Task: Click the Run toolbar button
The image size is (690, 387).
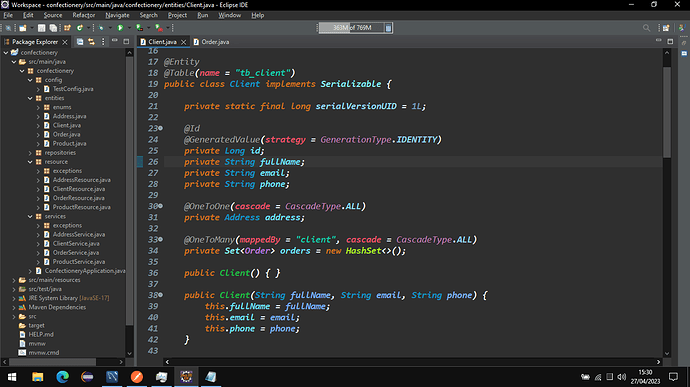Action: pyautogui.click(x=120, y=28)
